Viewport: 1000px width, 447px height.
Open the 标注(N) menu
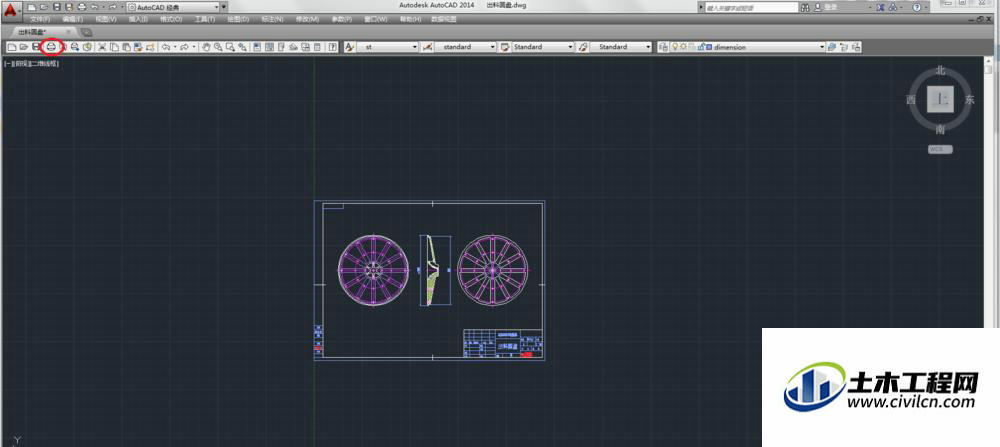(272, 19)
